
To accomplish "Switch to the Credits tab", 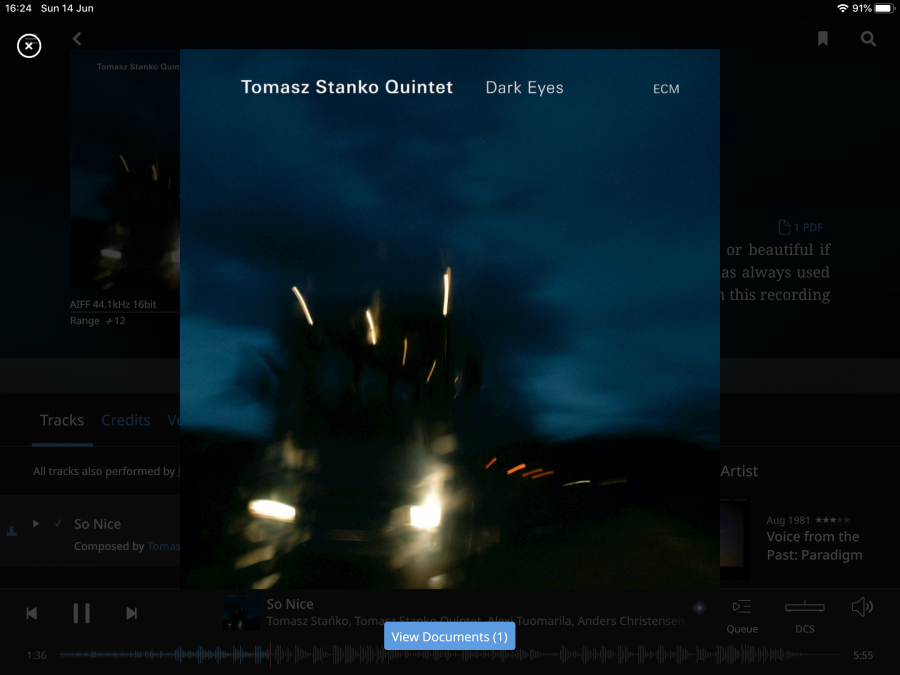I will (126, 420).
